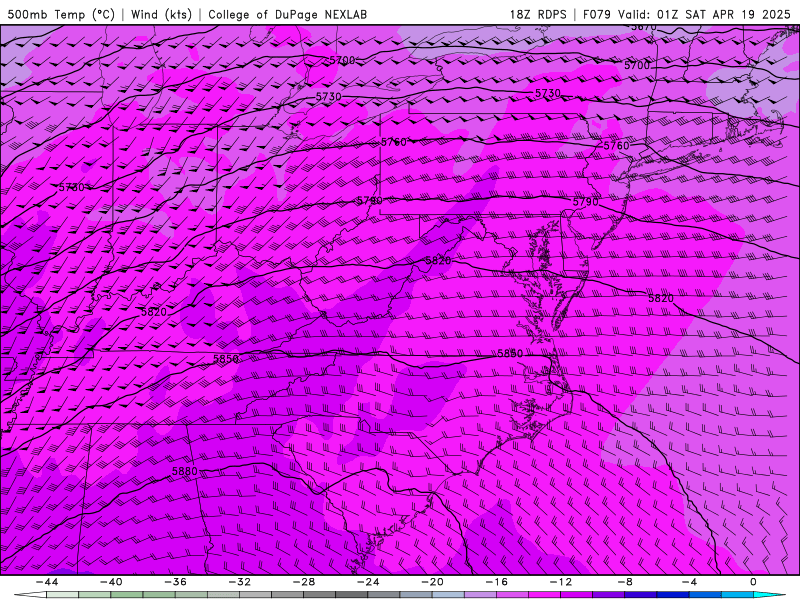Click the -32 colorbar tick label
This screenshot has width=800, height=600.
[x=239, y=582]
